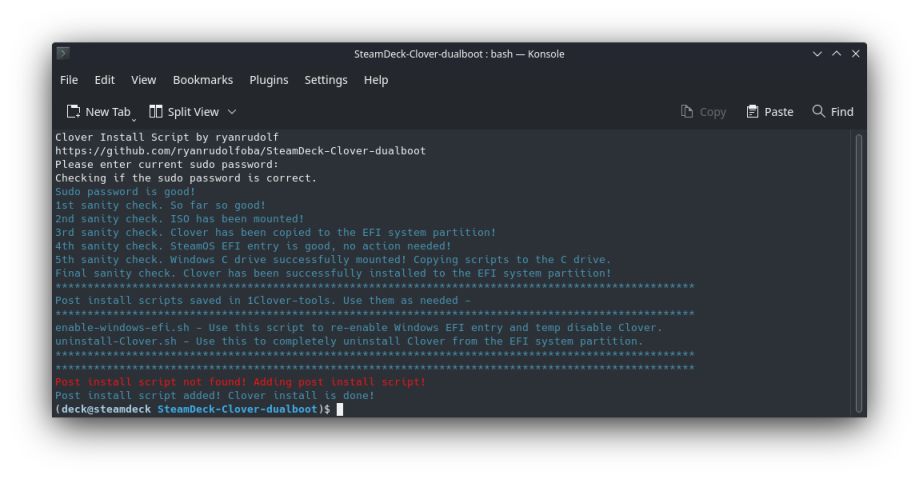Open the New Tab profile dropdown arrow
919x479 pixels.
click(x=134, y=119)
